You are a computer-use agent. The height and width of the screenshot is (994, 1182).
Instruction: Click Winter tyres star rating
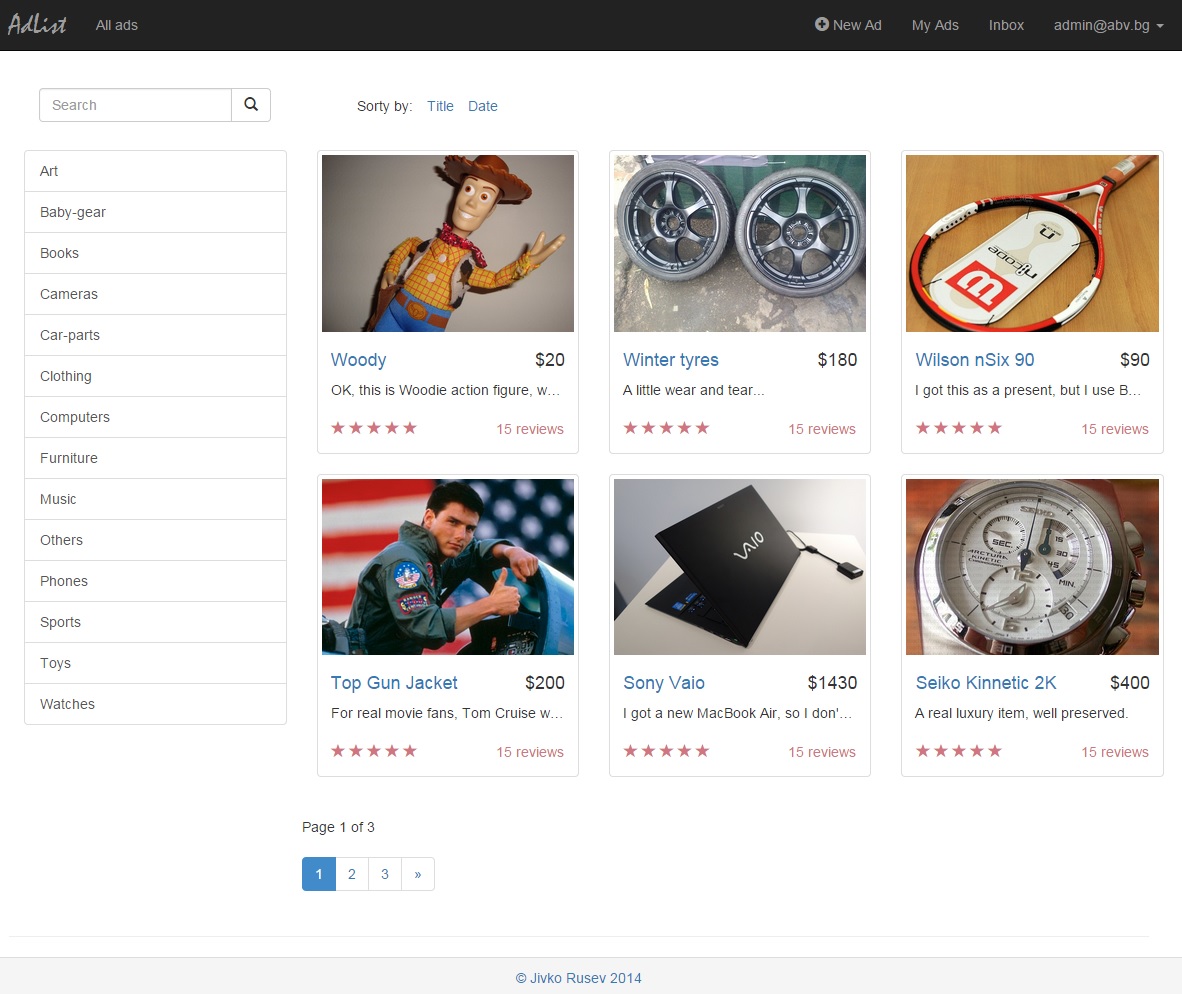[666, 428]
